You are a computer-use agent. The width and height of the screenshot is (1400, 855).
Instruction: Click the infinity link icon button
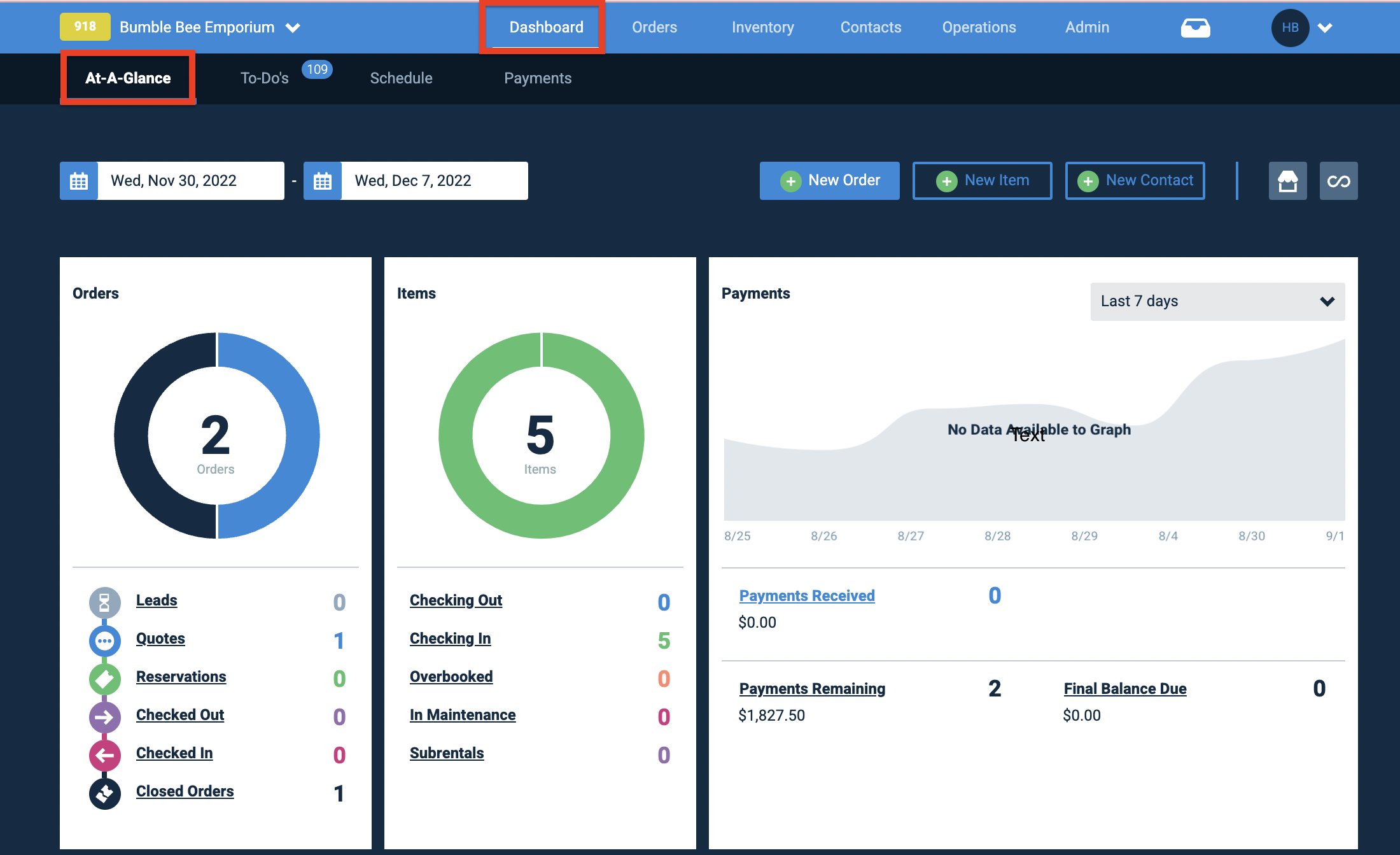1338,181
